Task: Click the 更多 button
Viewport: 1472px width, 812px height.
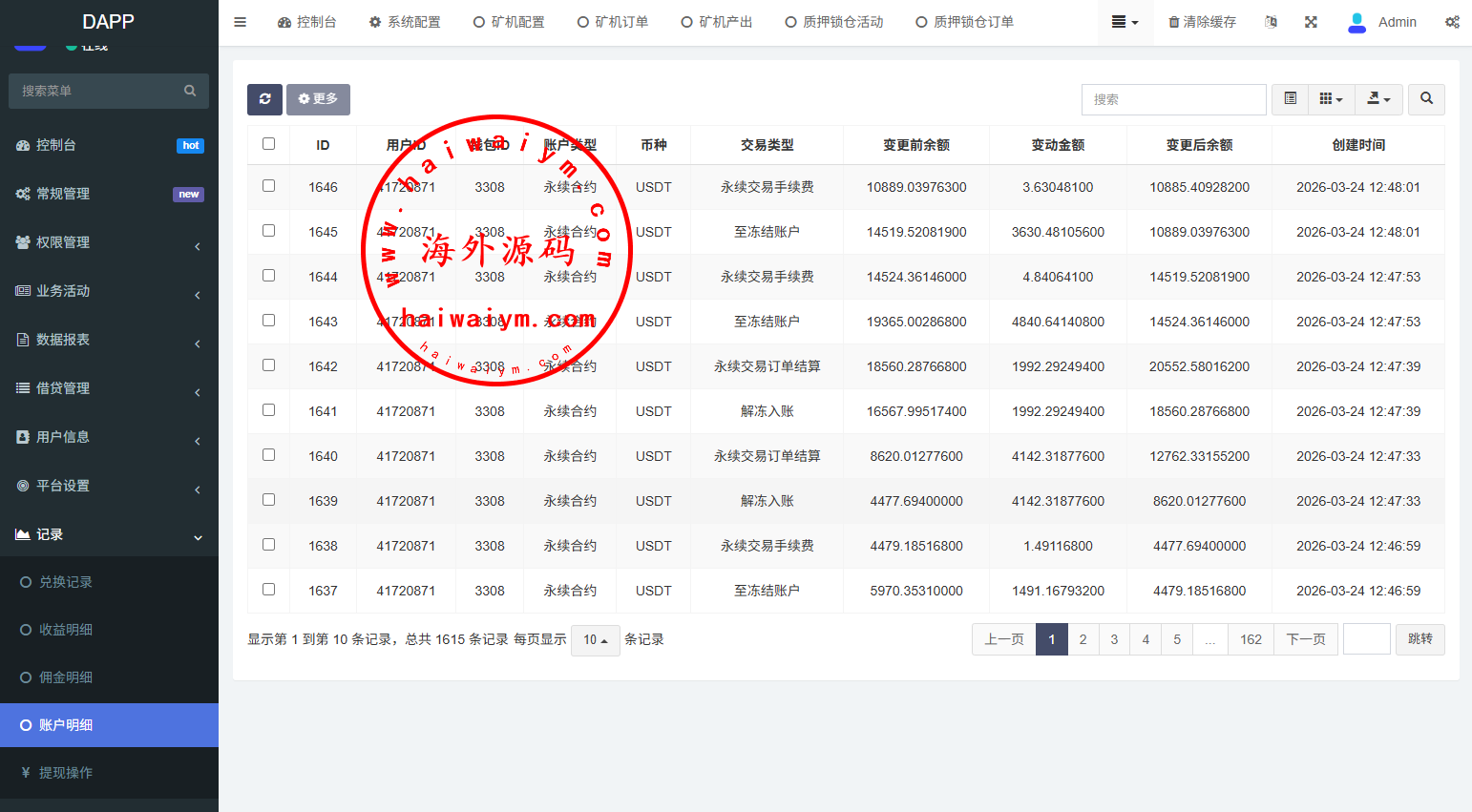Action: pos(318,99)
